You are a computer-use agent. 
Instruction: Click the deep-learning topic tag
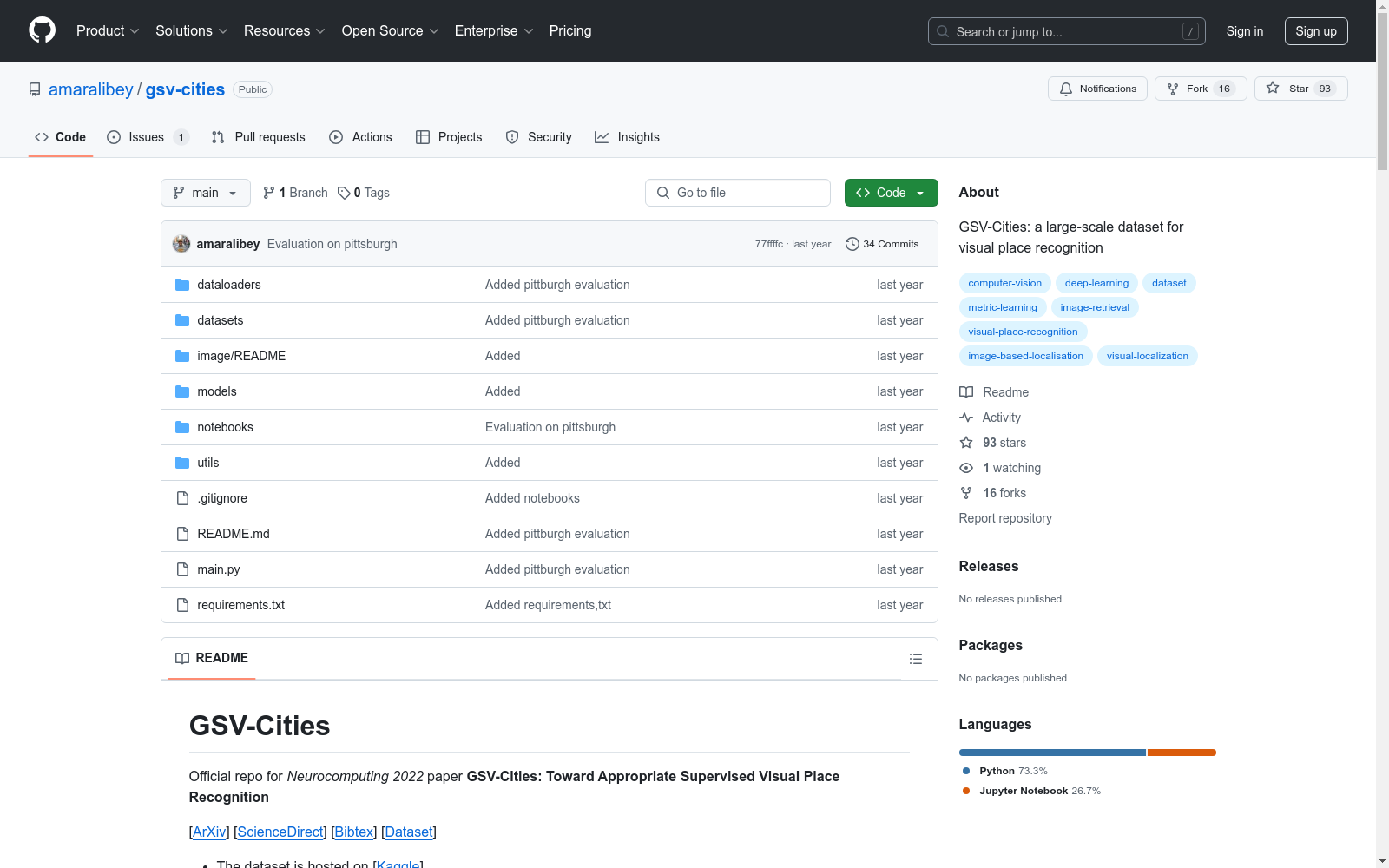[x=1096, y=283]
